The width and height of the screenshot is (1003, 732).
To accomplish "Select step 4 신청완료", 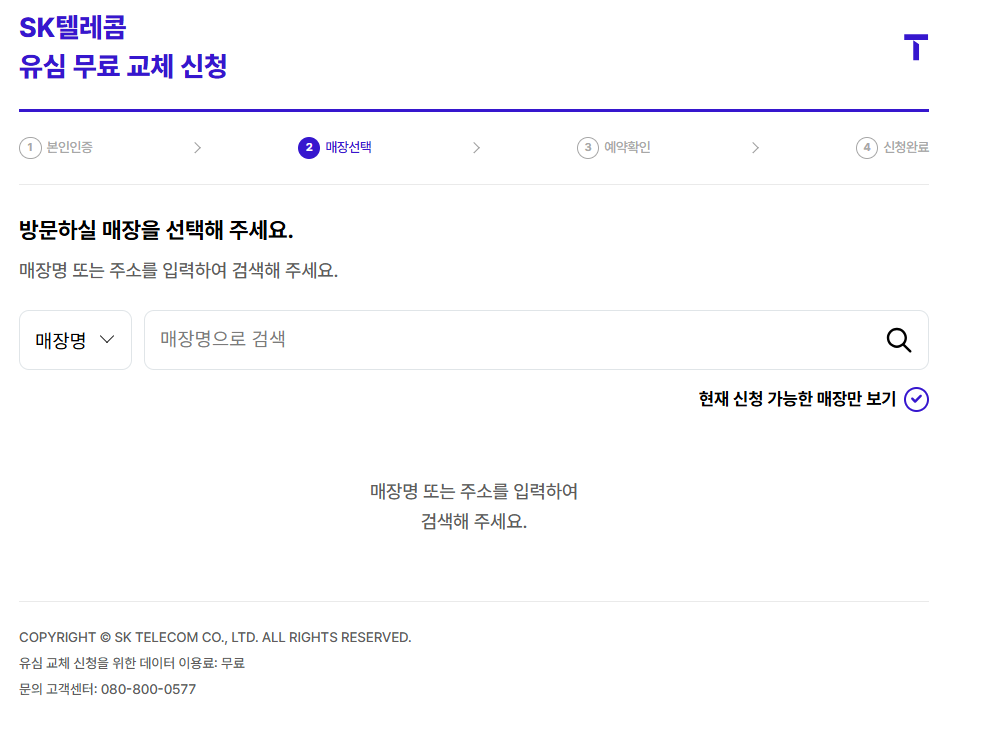I will pos(892,147).
